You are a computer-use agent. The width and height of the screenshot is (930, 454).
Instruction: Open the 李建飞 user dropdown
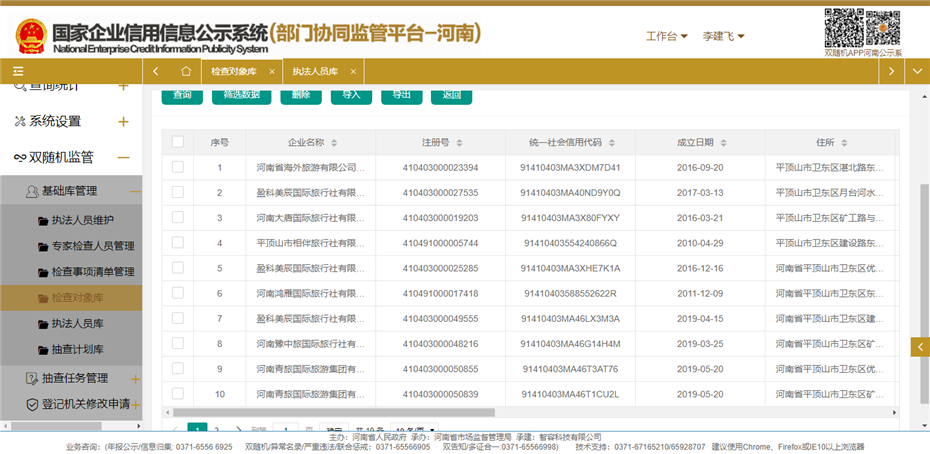click(724, 36)
